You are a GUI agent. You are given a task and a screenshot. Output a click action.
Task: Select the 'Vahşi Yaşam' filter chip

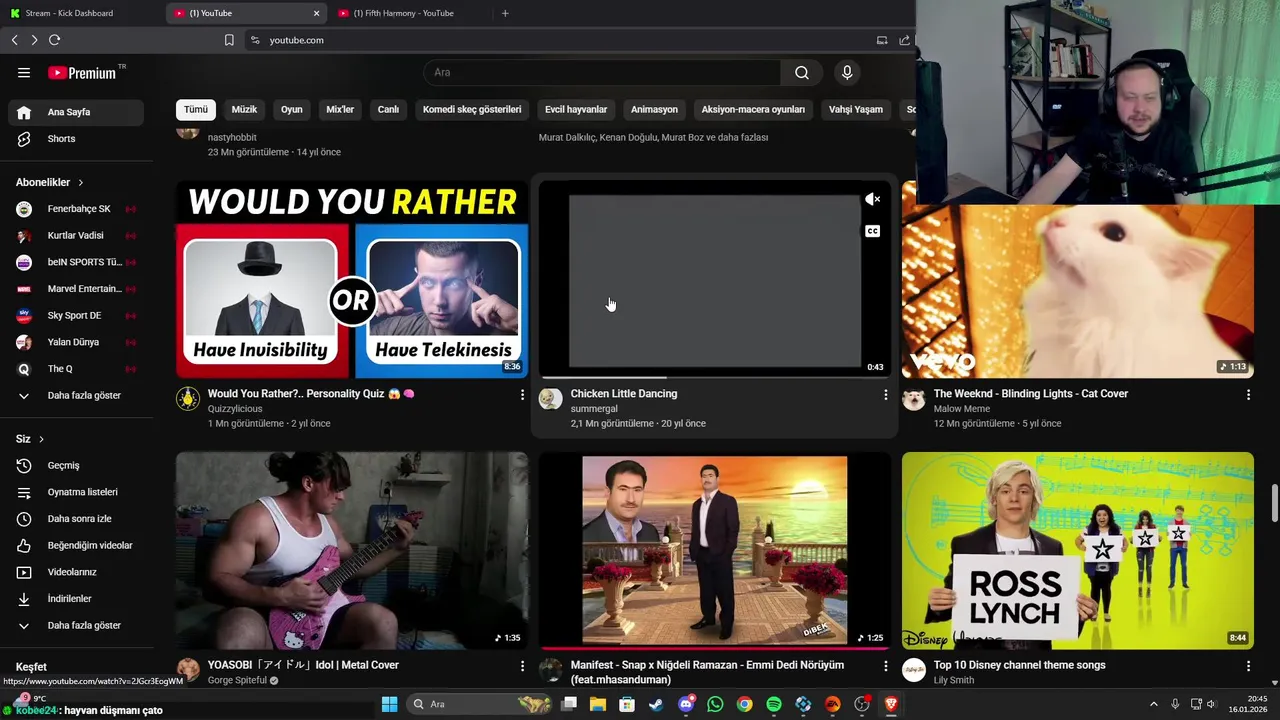[x=856, y=109]
